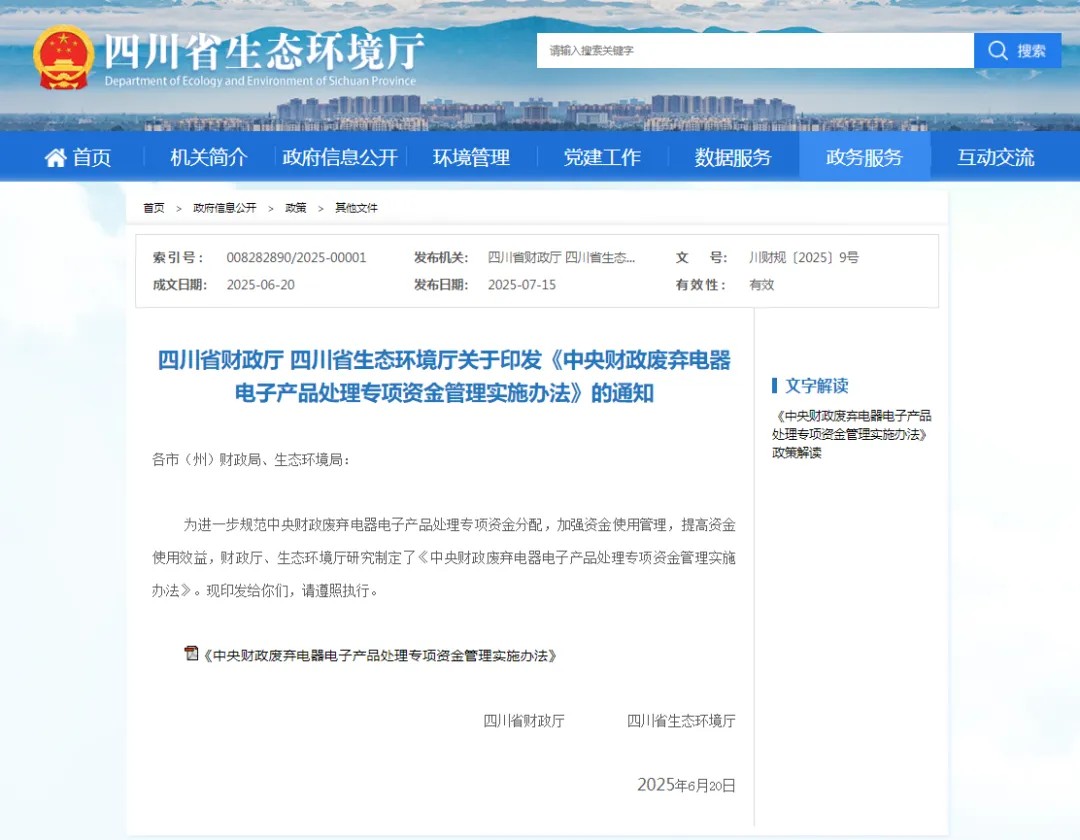Click the 文字解读 sidebar heading
Screen dimensions: 1080x840
(x=816, y=386)
